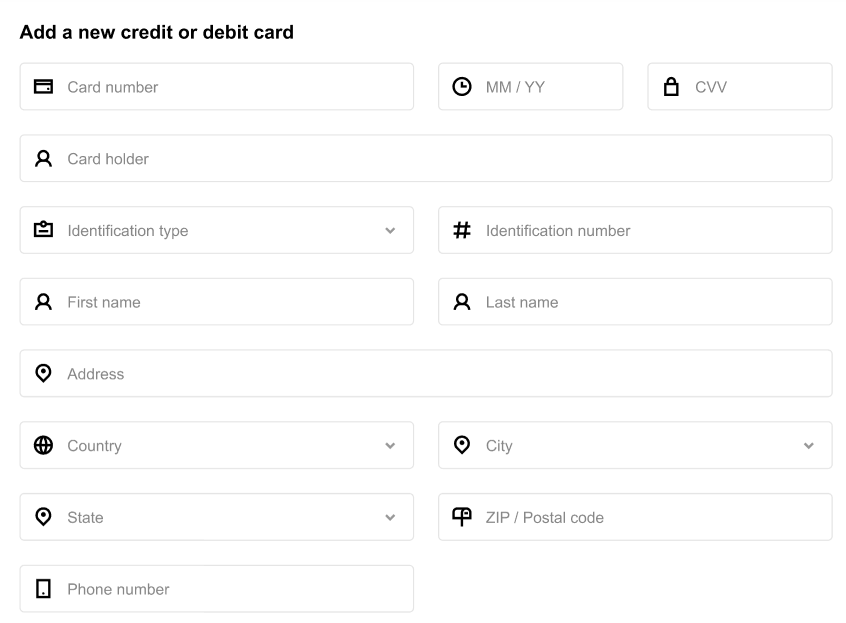This screenshot has height=623, width=846.
Task: Focus the MM / YY expiry field
Action: click(530, 86)
